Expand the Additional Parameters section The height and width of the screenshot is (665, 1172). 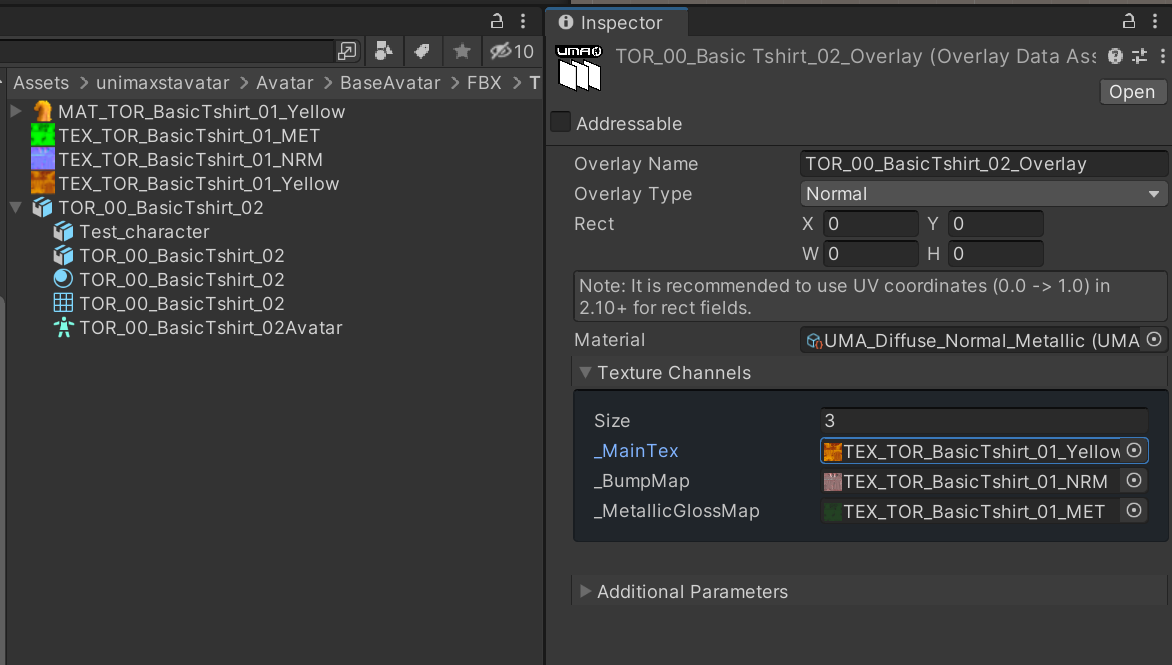tap(585, 591)
